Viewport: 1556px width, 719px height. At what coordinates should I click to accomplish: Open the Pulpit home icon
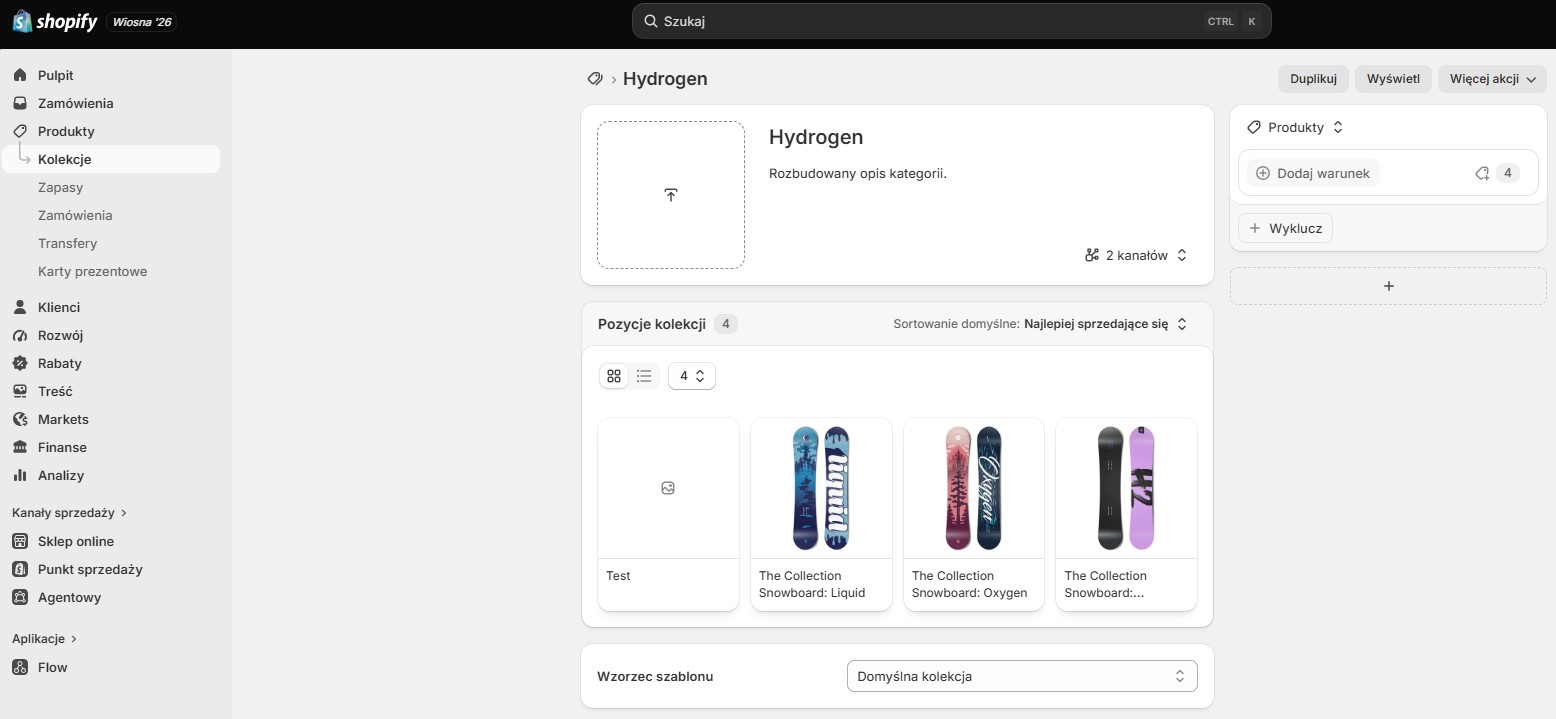20,75
